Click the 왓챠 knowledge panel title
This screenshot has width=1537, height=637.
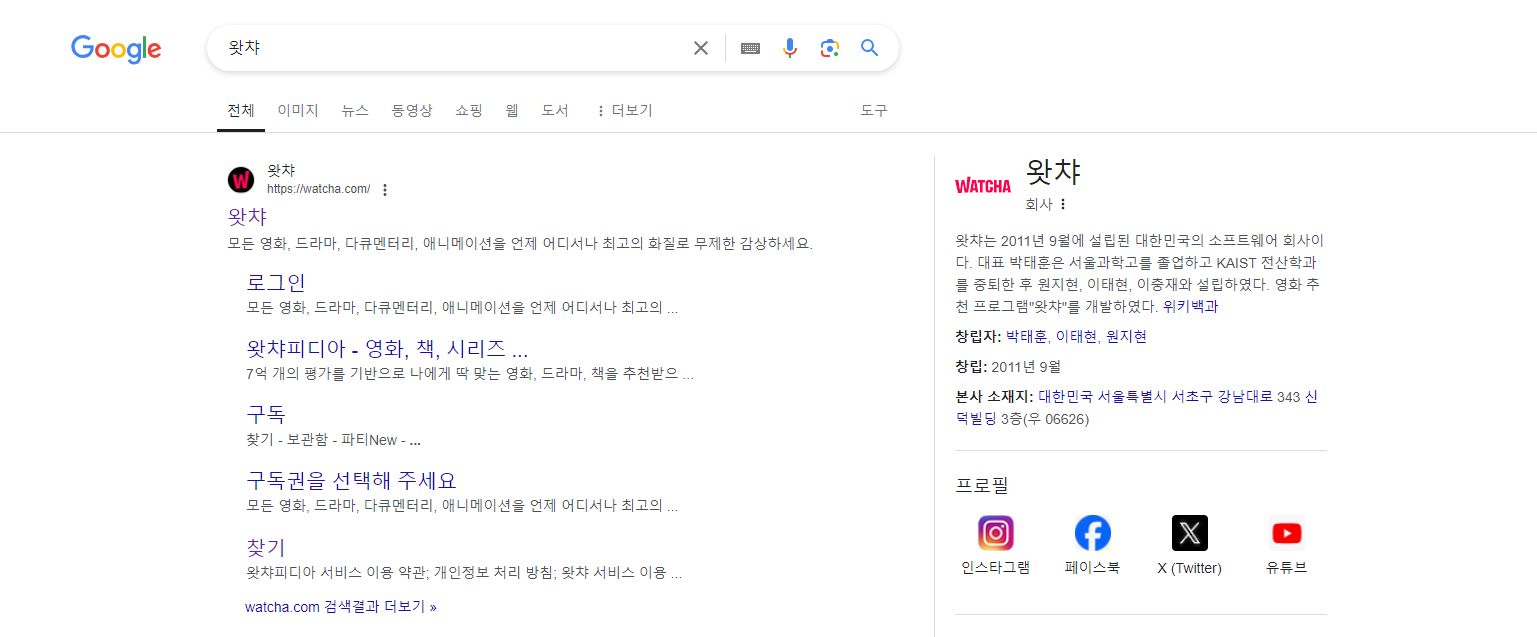click(1053, 172)
